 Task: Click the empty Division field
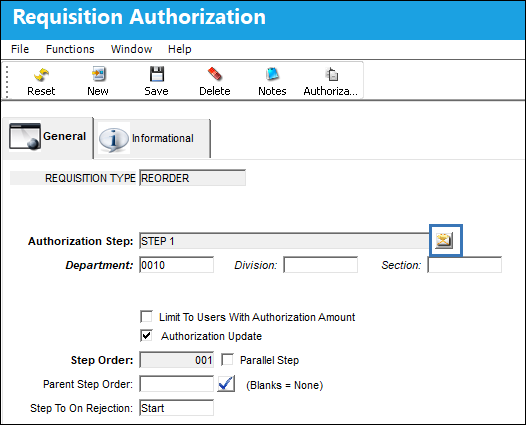320,265
